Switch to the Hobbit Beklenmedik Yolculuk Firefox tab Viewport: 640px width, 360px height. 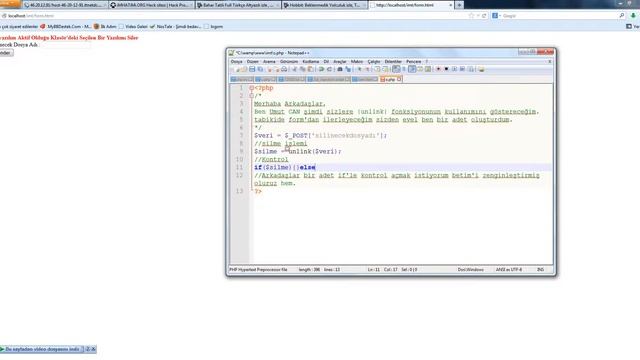[324, 5]
